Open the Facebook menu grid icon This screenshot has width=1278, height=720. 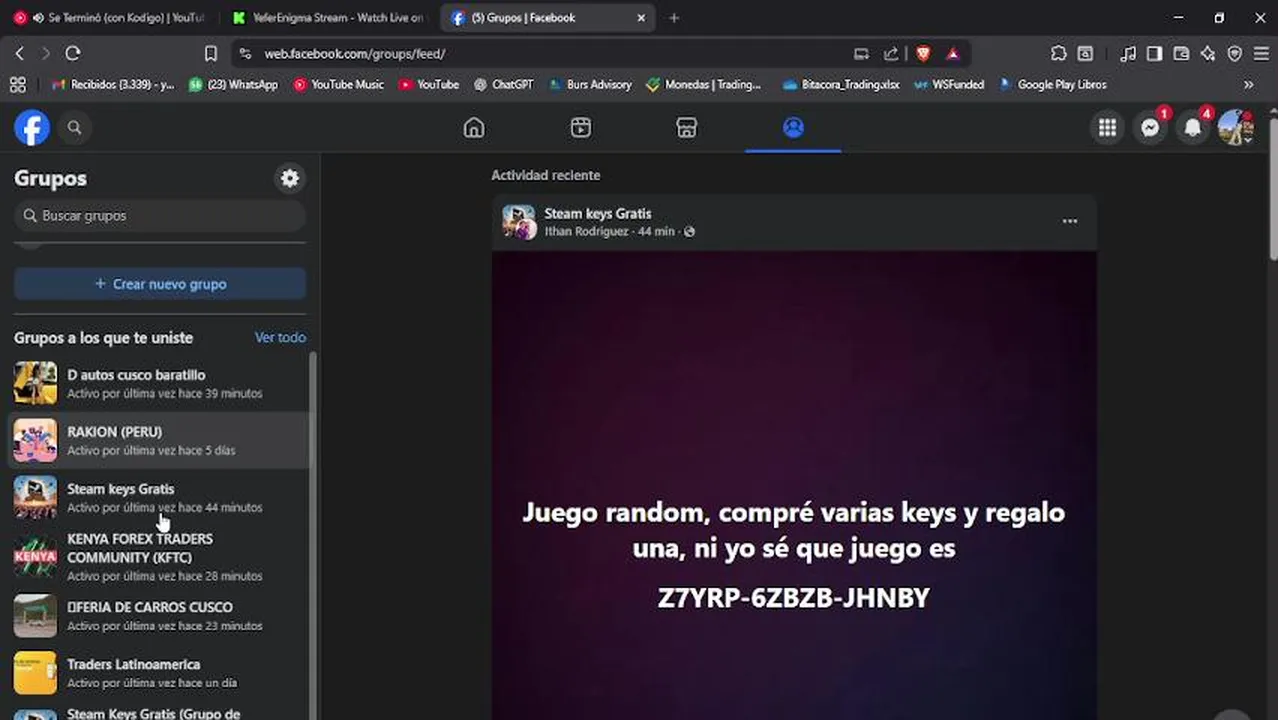click(x=1107, y=128)
